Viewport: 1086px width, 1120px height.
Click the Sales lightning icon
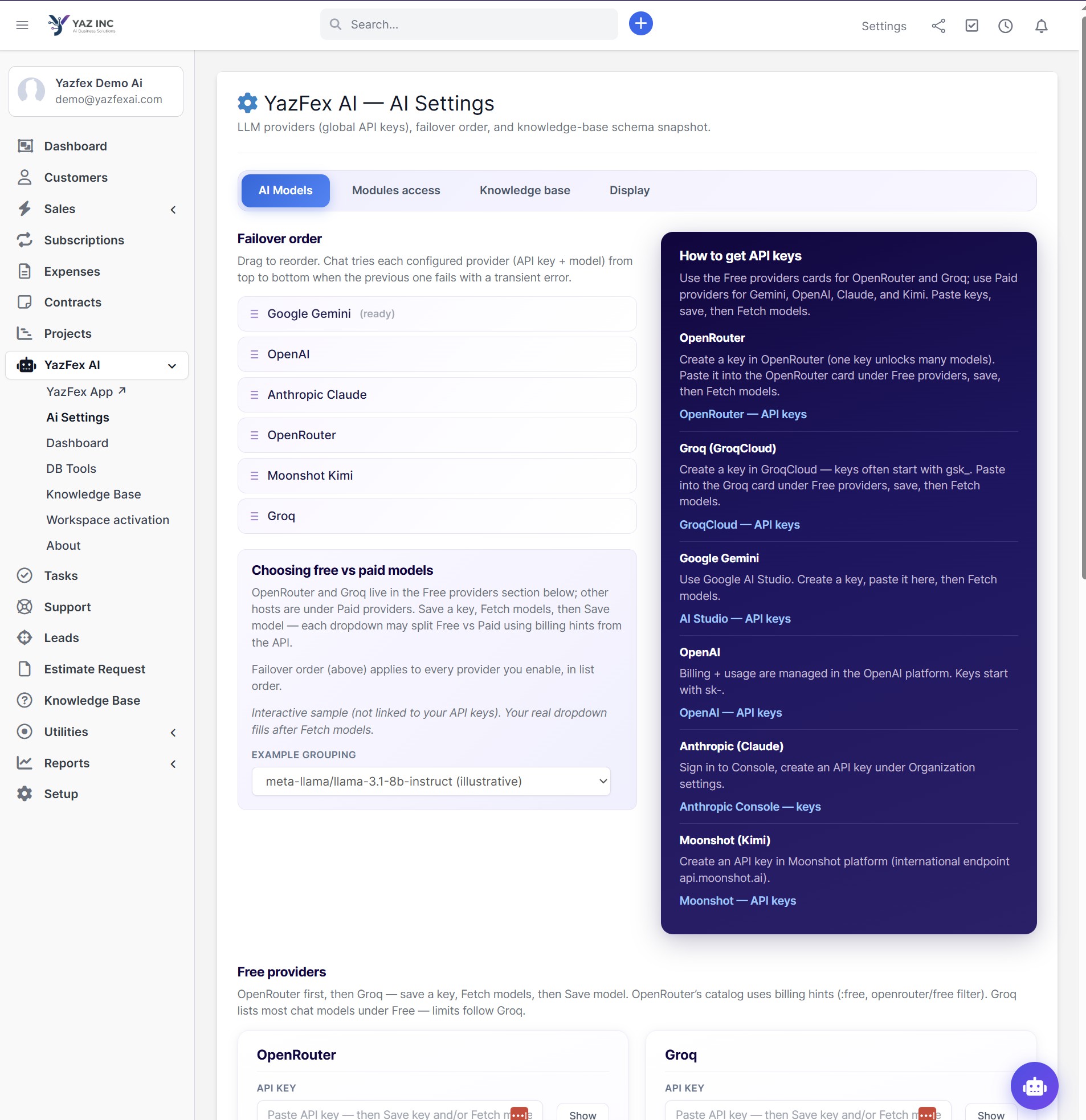click(25, 209)
